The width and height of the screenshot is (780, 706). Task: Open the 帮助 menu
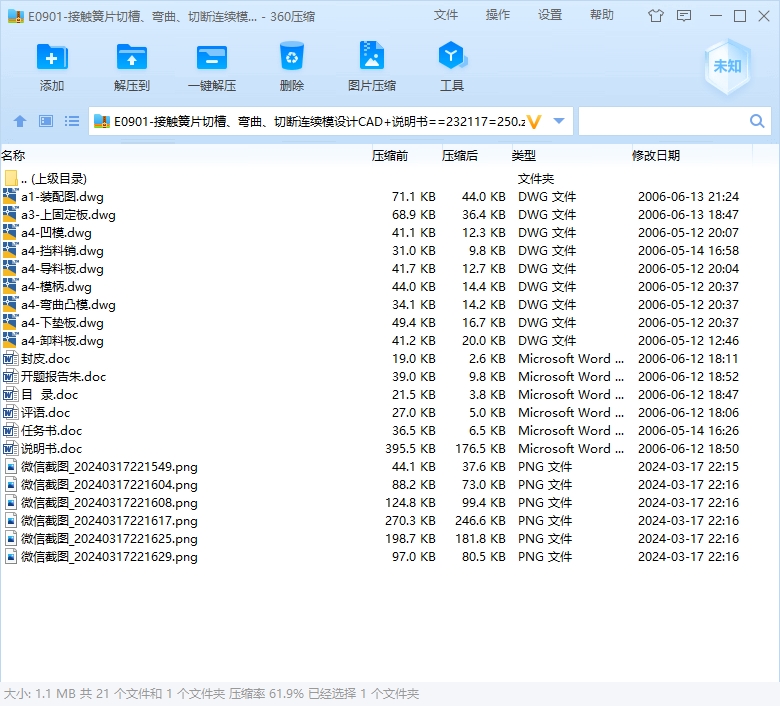(x=602, y=15)
